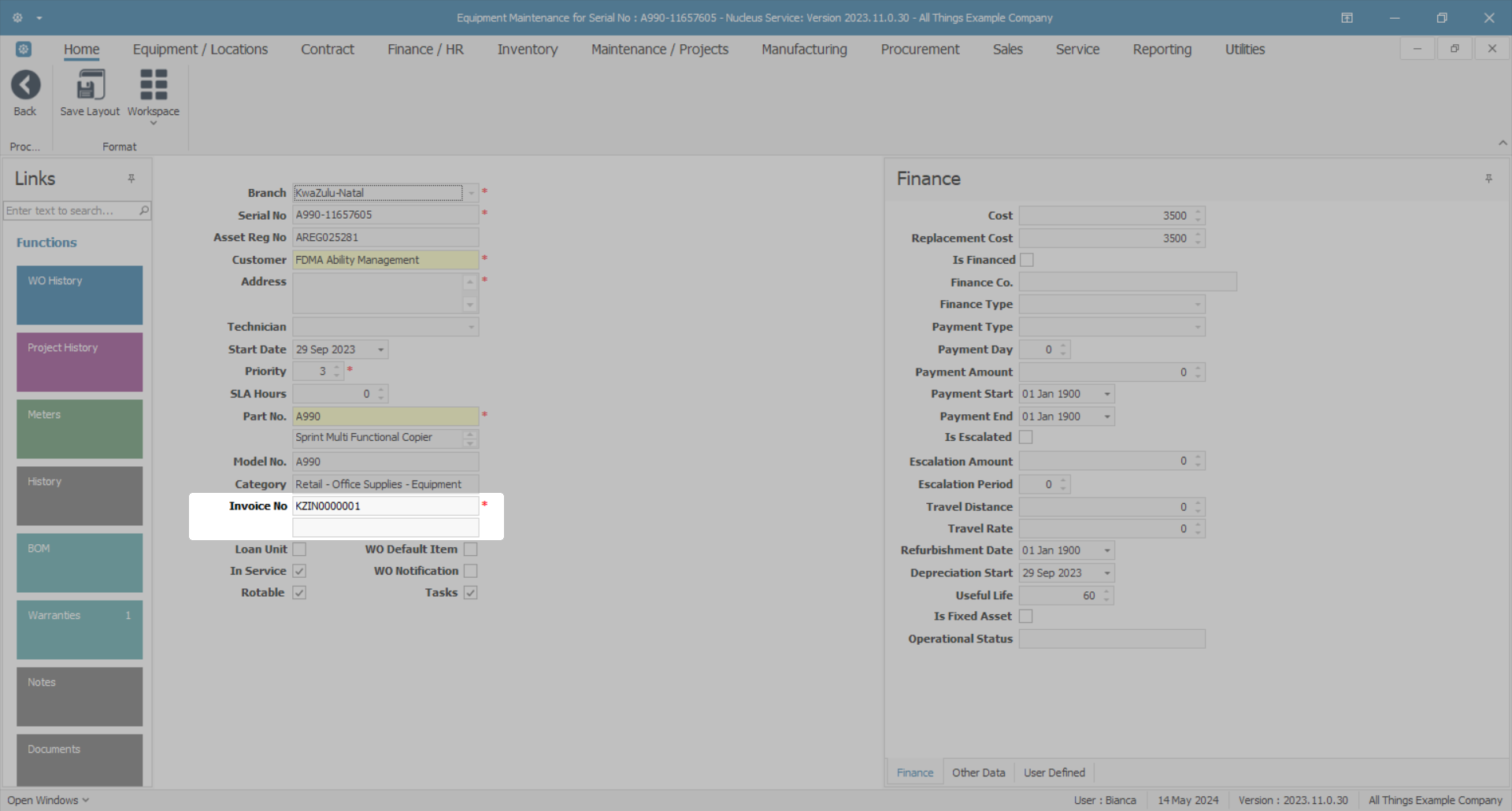Toggle the In Service checkbox
This screenshot has height=811, width=1512.
coord(299,571)
